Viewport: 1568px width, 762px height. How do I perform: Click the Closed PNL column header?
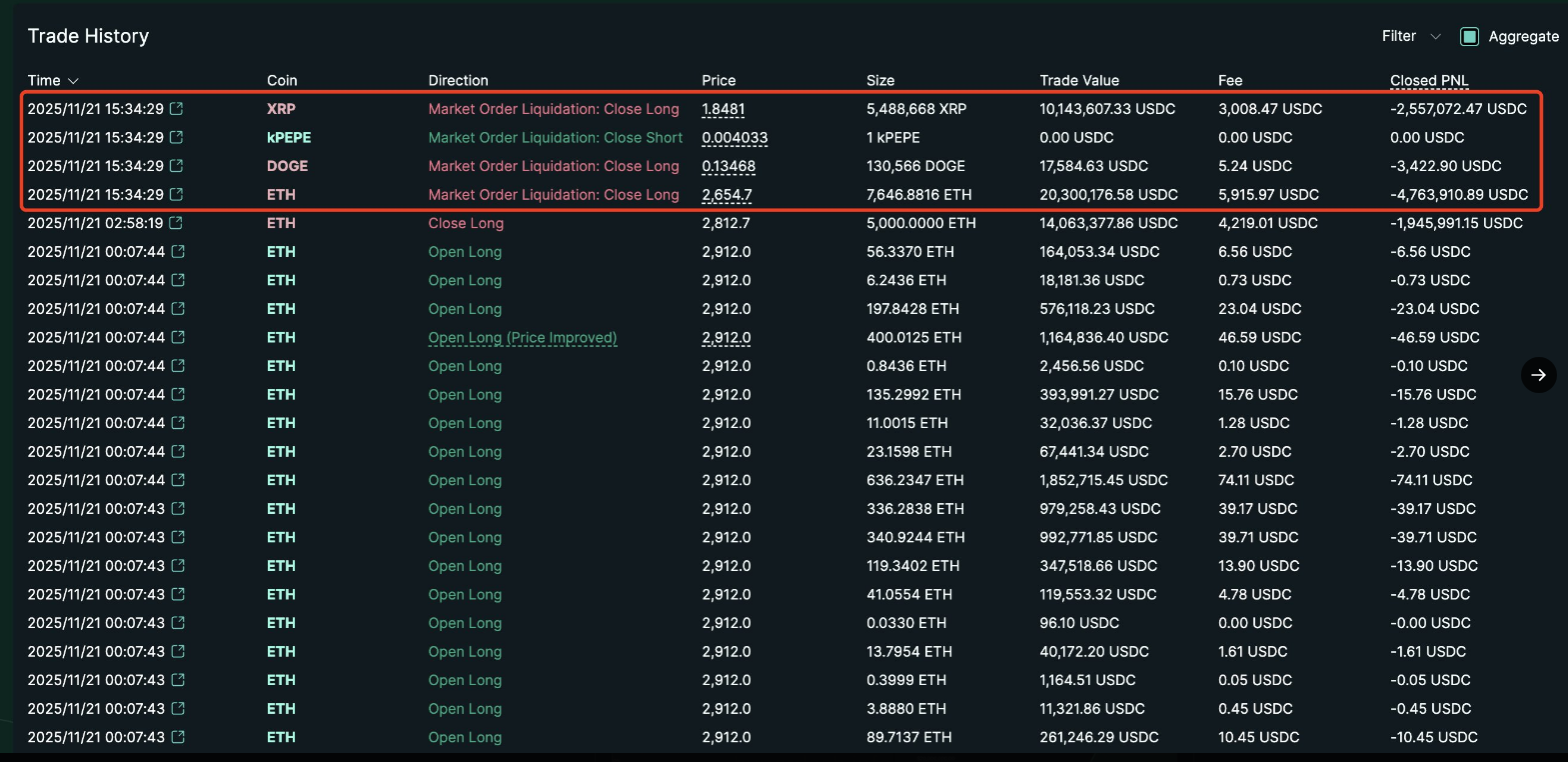(1429, 80)
